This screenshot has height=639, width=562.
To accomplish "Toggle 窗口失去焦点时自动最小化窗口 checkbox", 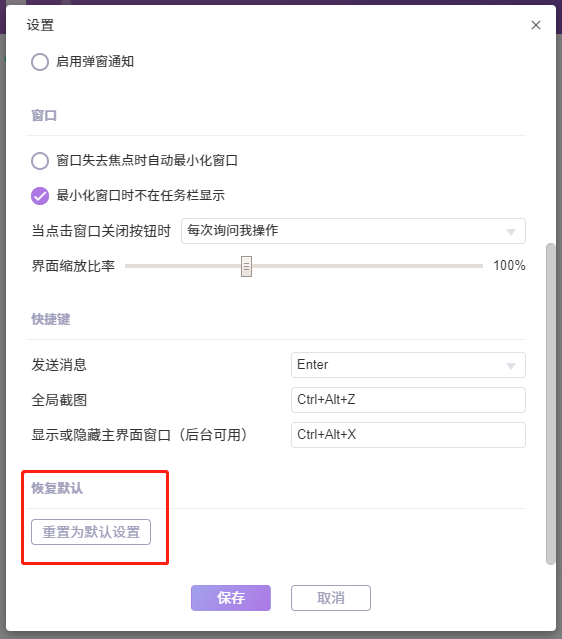I will point(40,161).
